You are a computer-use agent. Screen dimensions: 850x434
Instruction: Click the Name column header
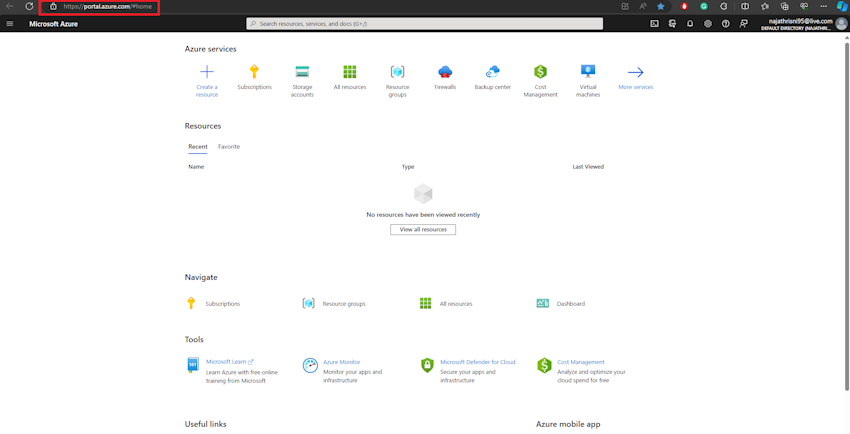(x=196, y=167)
